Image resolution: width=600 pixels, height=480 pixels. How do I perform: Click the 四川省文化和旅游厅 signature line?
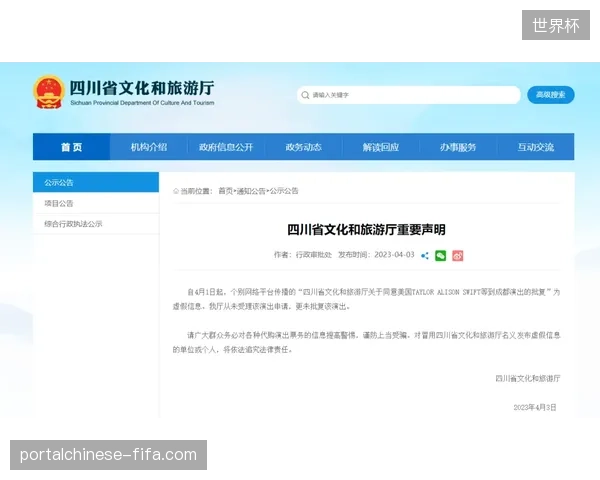pyautogui.click(x=528, y=379)
